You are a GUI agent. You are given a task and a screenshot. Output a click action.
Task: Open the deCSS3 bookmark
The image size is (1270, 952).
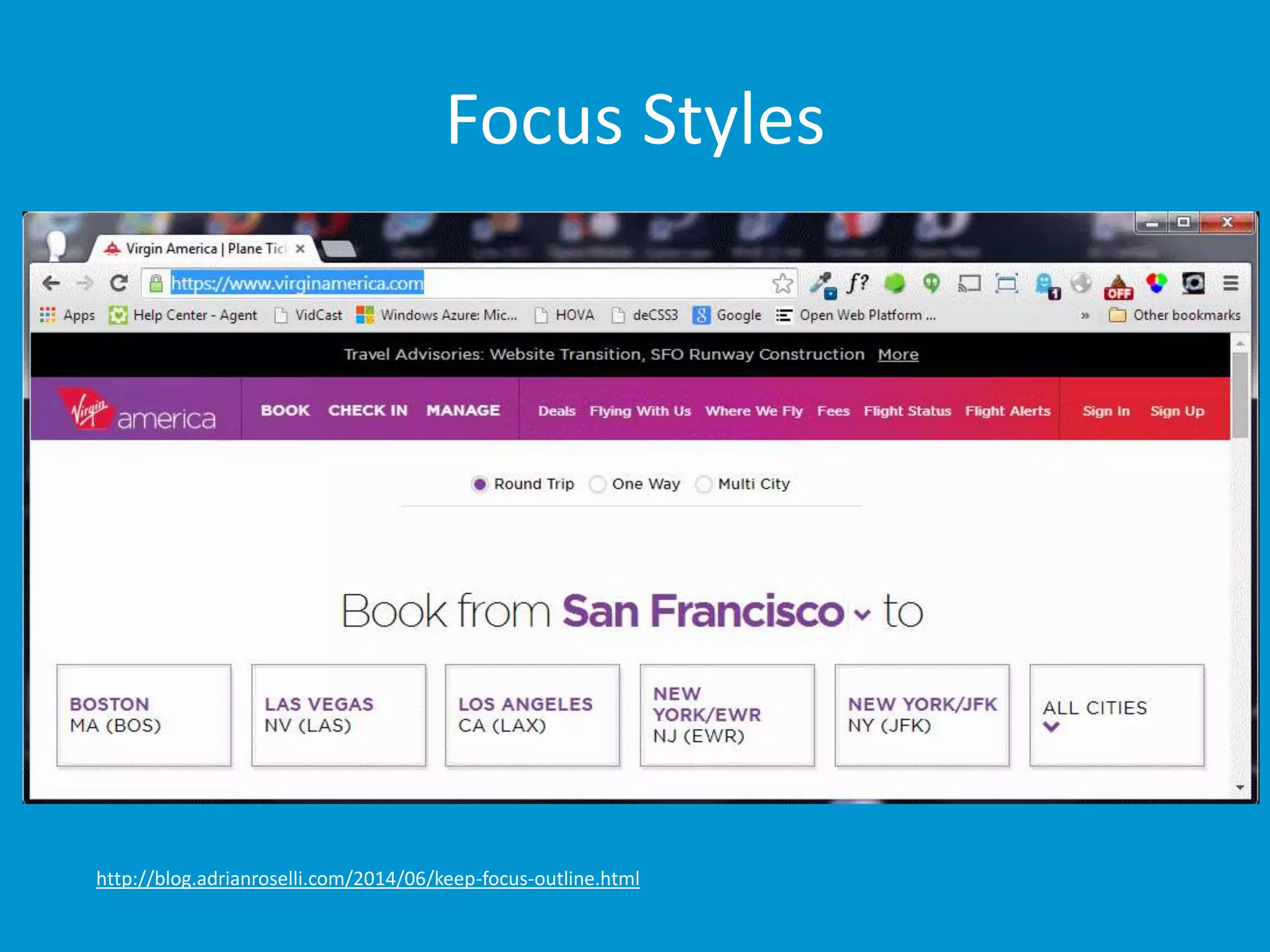tap(644, 315)
